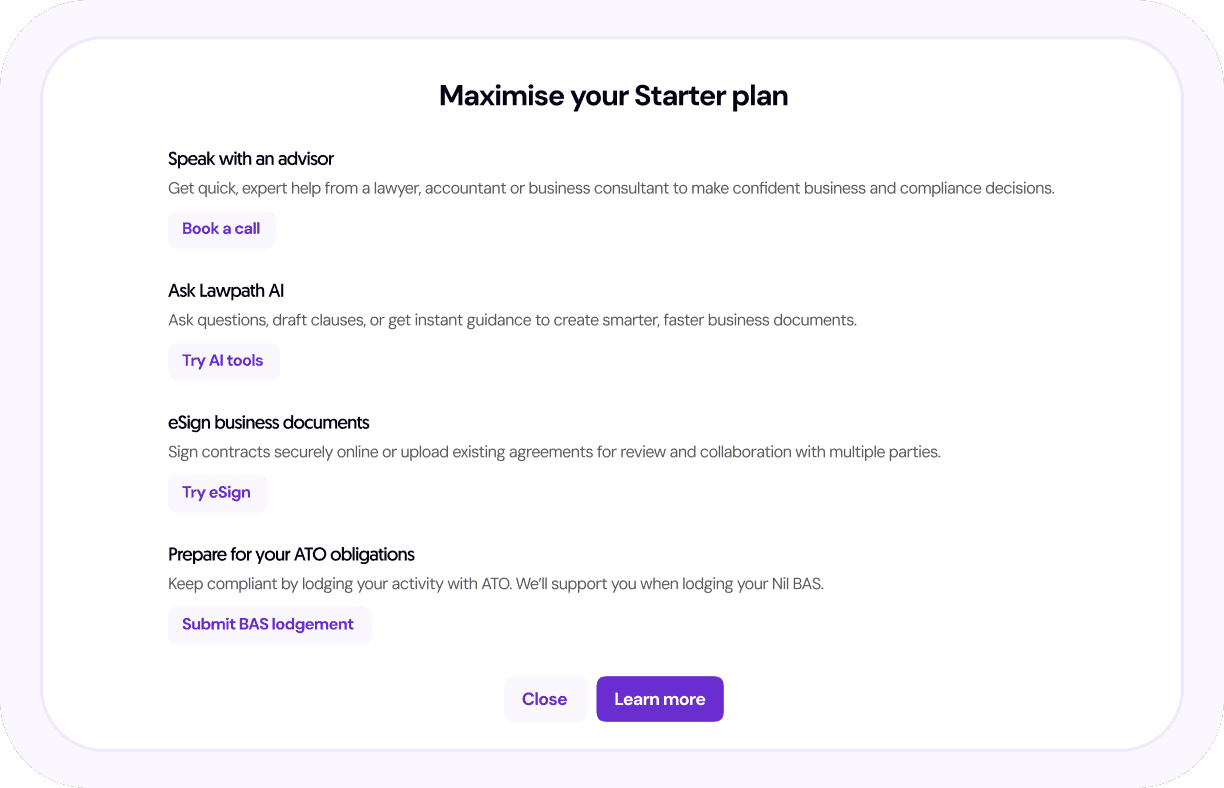Open Try AI tools
The image size is (1224, 788).
222,361
